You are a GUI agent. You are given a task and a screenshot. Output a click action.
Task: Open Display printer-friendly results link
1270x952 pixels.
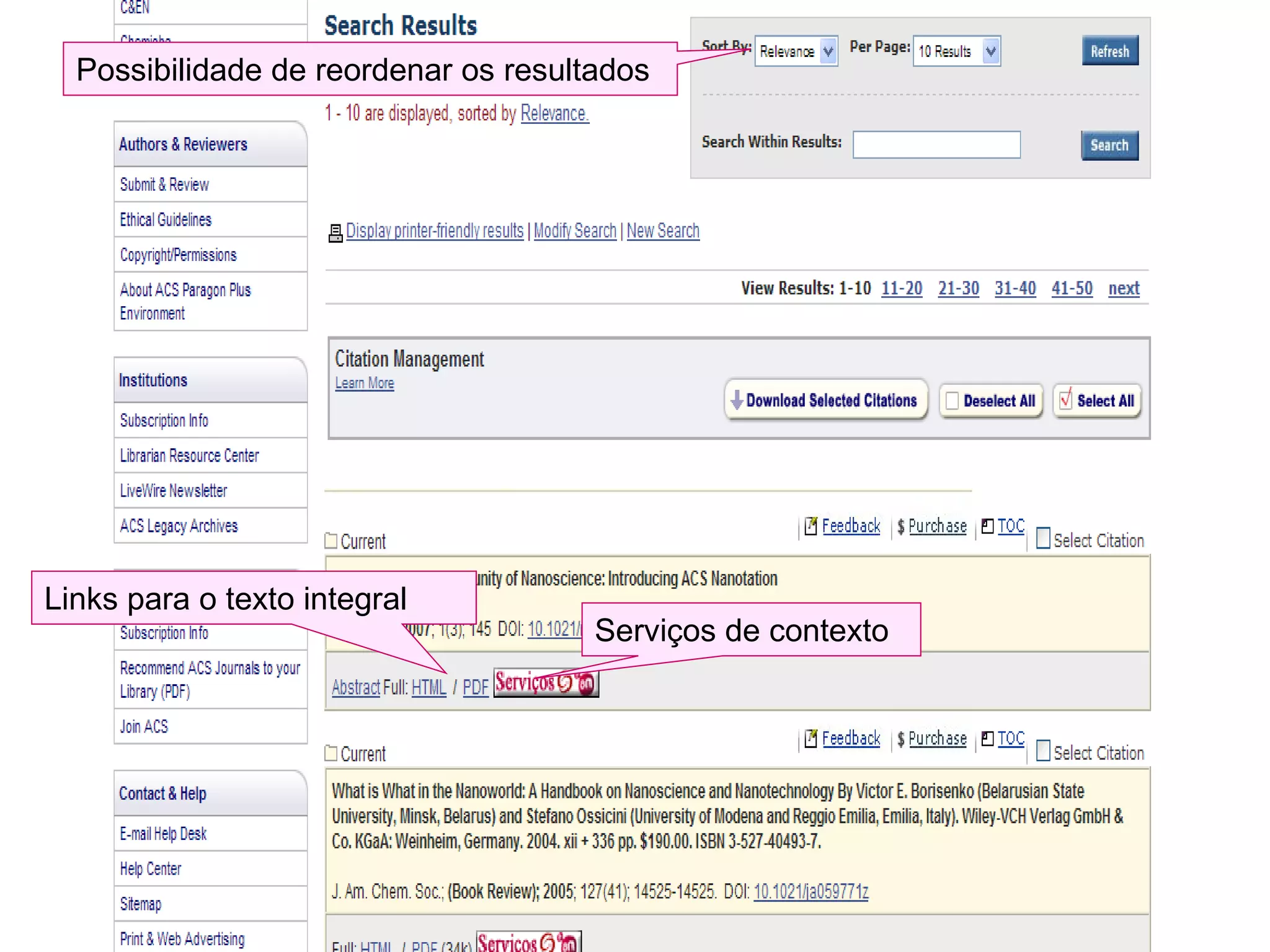(x=435, y=231)
